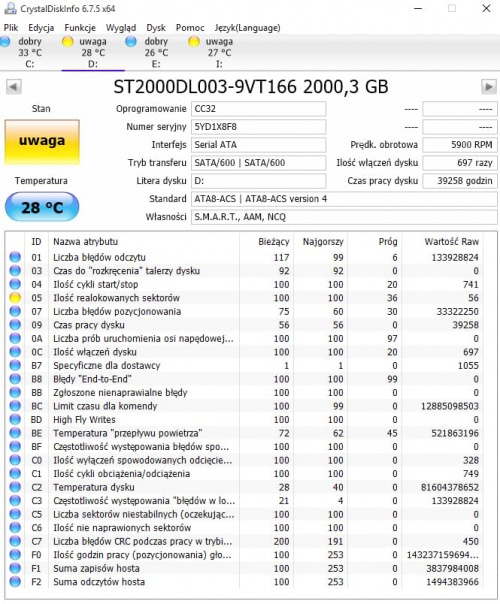Select row Czas do "rozkręcenia" talerzy dysku
The height and width of the screenshot is (604, 500).
pyautogui.click(x=245, y=271)
